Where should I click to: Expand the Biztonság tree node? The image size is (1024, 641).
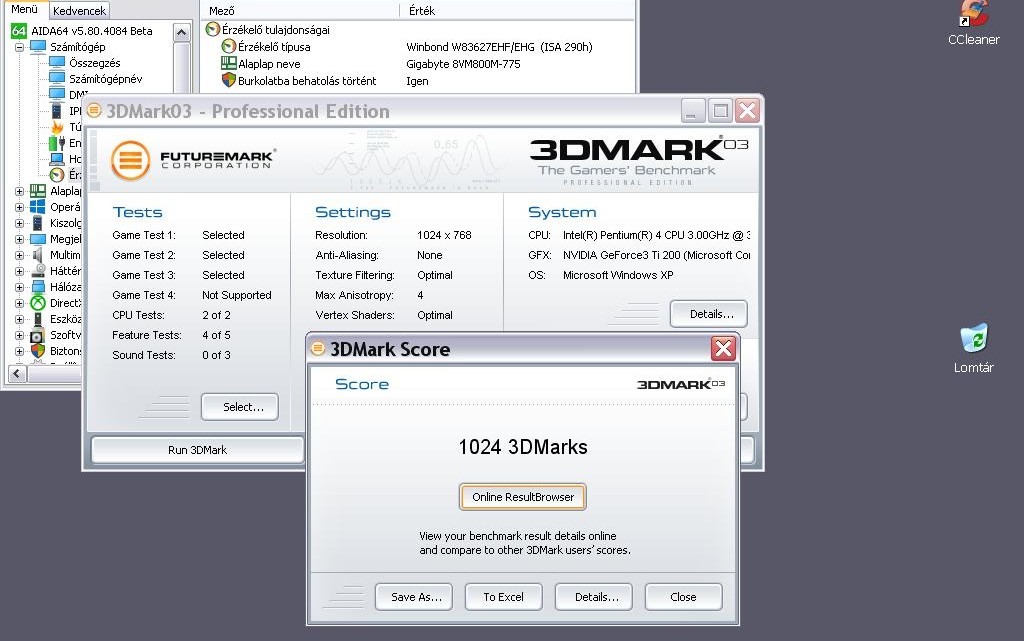click(19, 351)
